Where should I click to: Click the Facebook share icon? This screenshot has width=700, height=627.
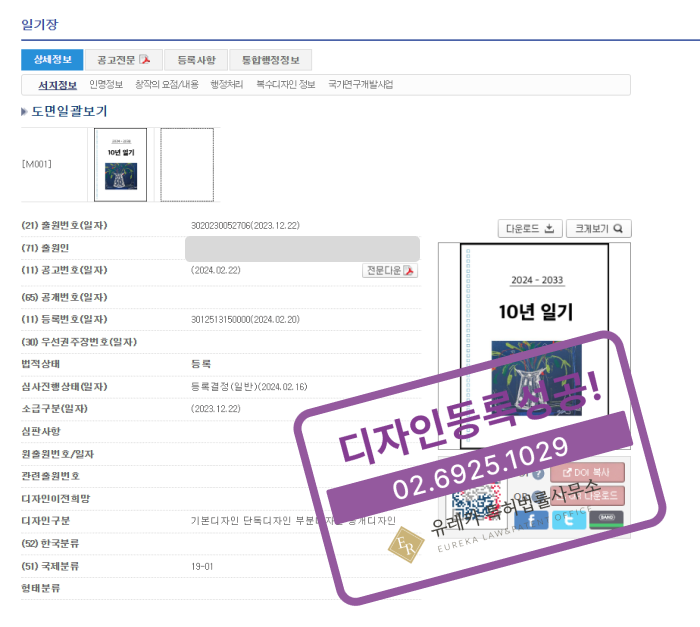pyautogui.click(x=530, y=519)
